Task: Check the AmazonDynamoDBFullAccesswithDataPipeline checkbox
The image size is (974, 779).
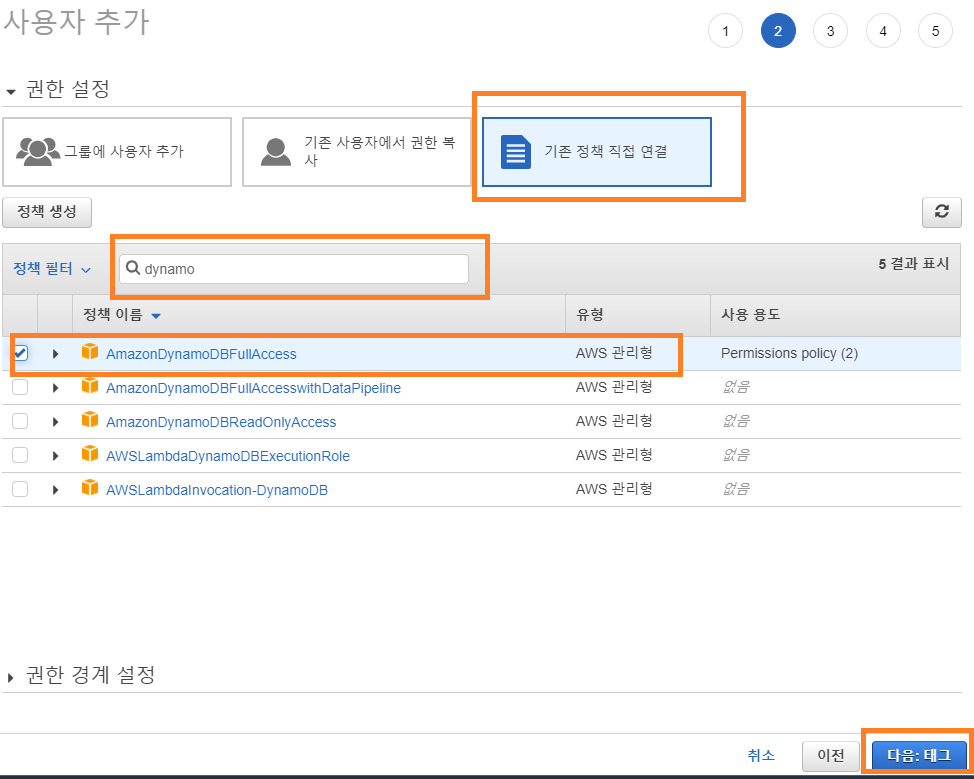Action: pyautogui.click(x=20, y=388)
